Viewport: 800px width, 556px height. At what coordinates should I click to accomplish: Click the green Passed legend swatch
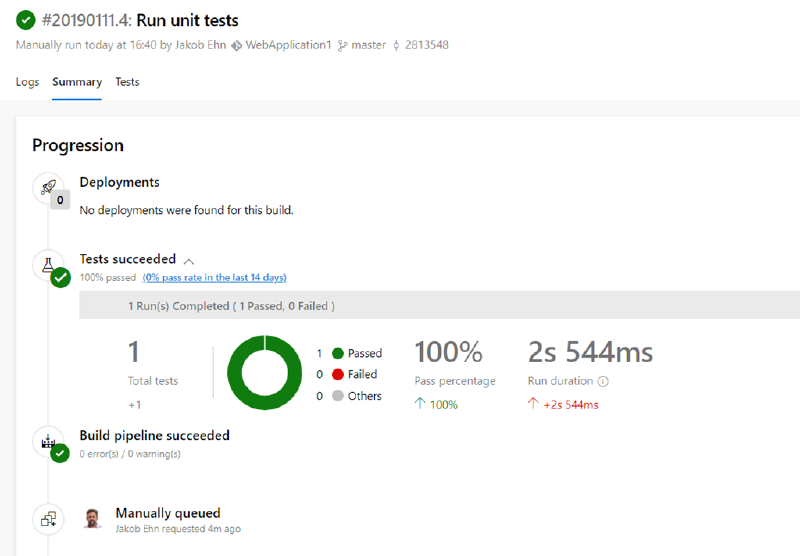point(338,353)
